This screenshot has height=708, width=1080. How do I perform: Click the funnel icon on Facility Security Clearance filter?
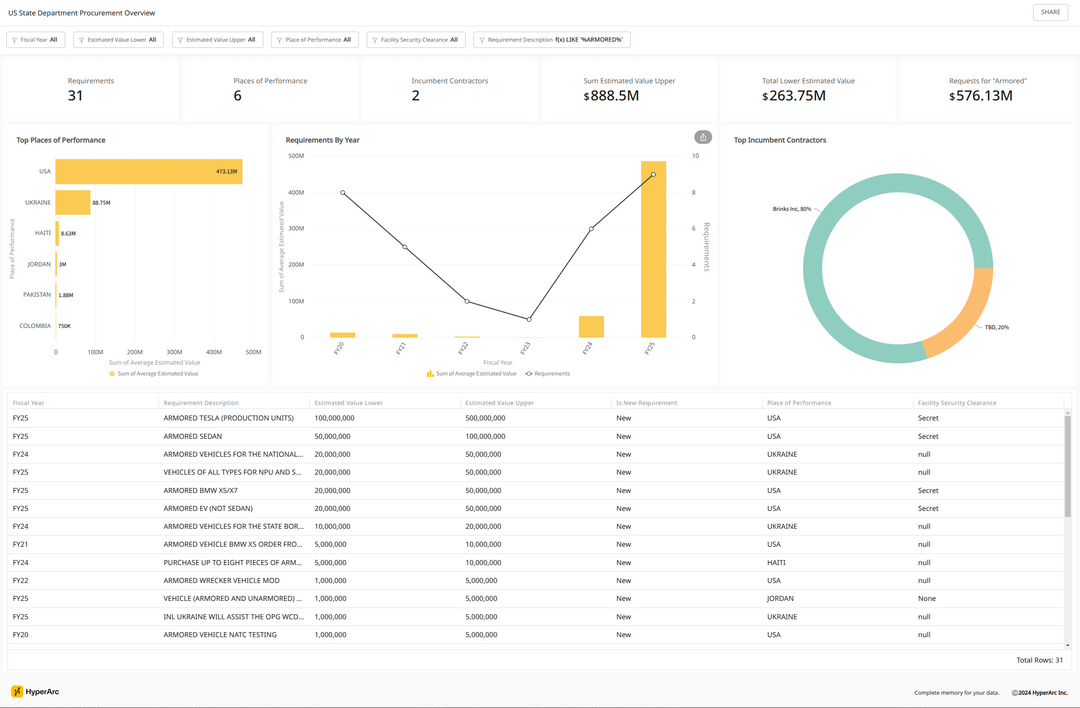(x=375, y=40)
